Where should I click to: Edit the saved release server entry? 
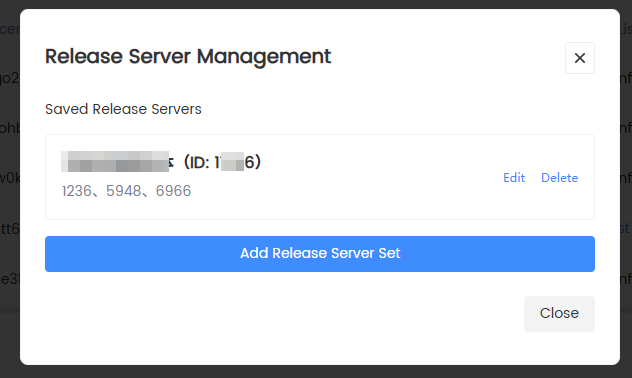[514, 178]
